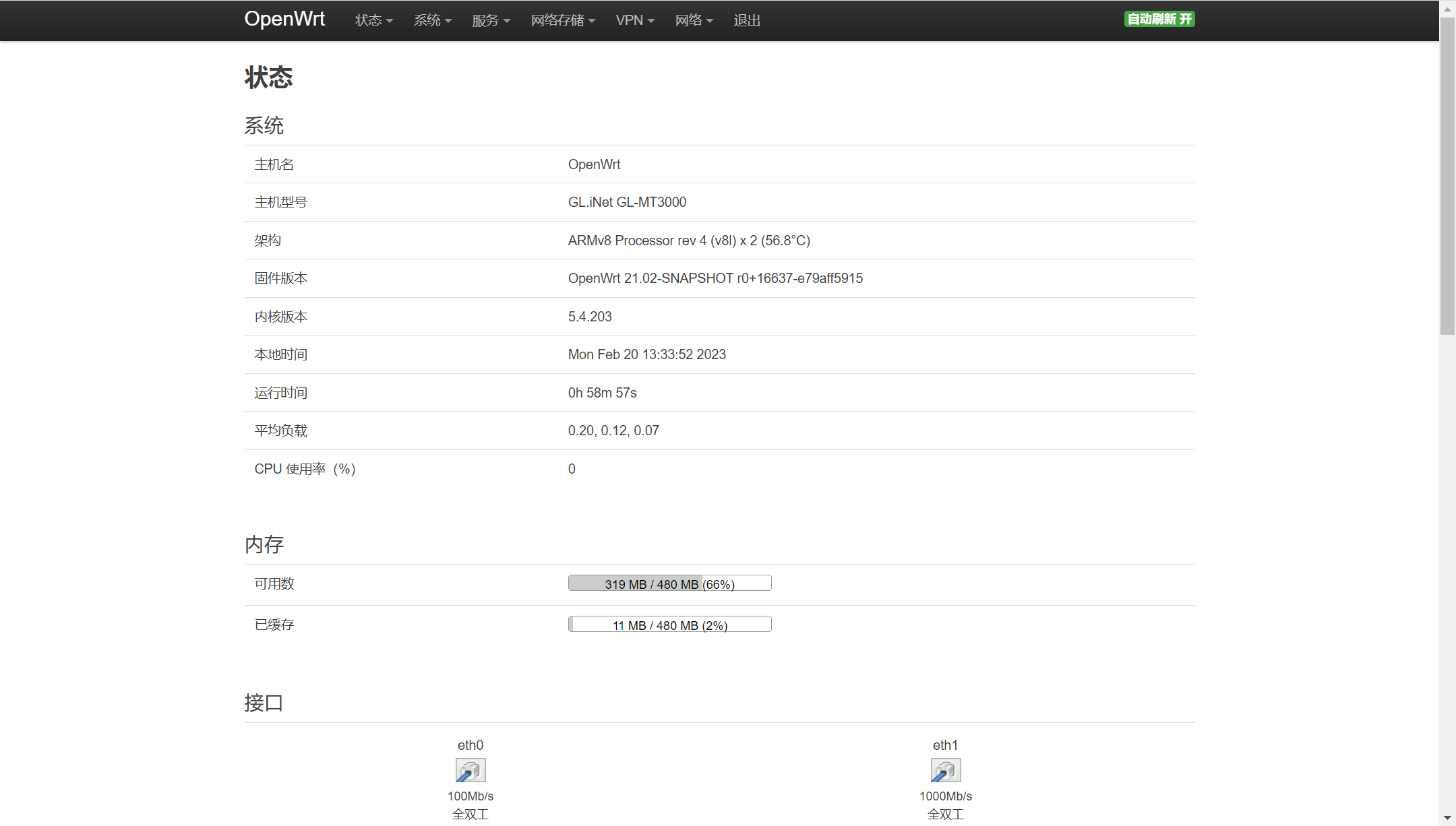1456x826 pixels.
Task: Click the vertical scrollbar thumb
Action: point(1447,175)
